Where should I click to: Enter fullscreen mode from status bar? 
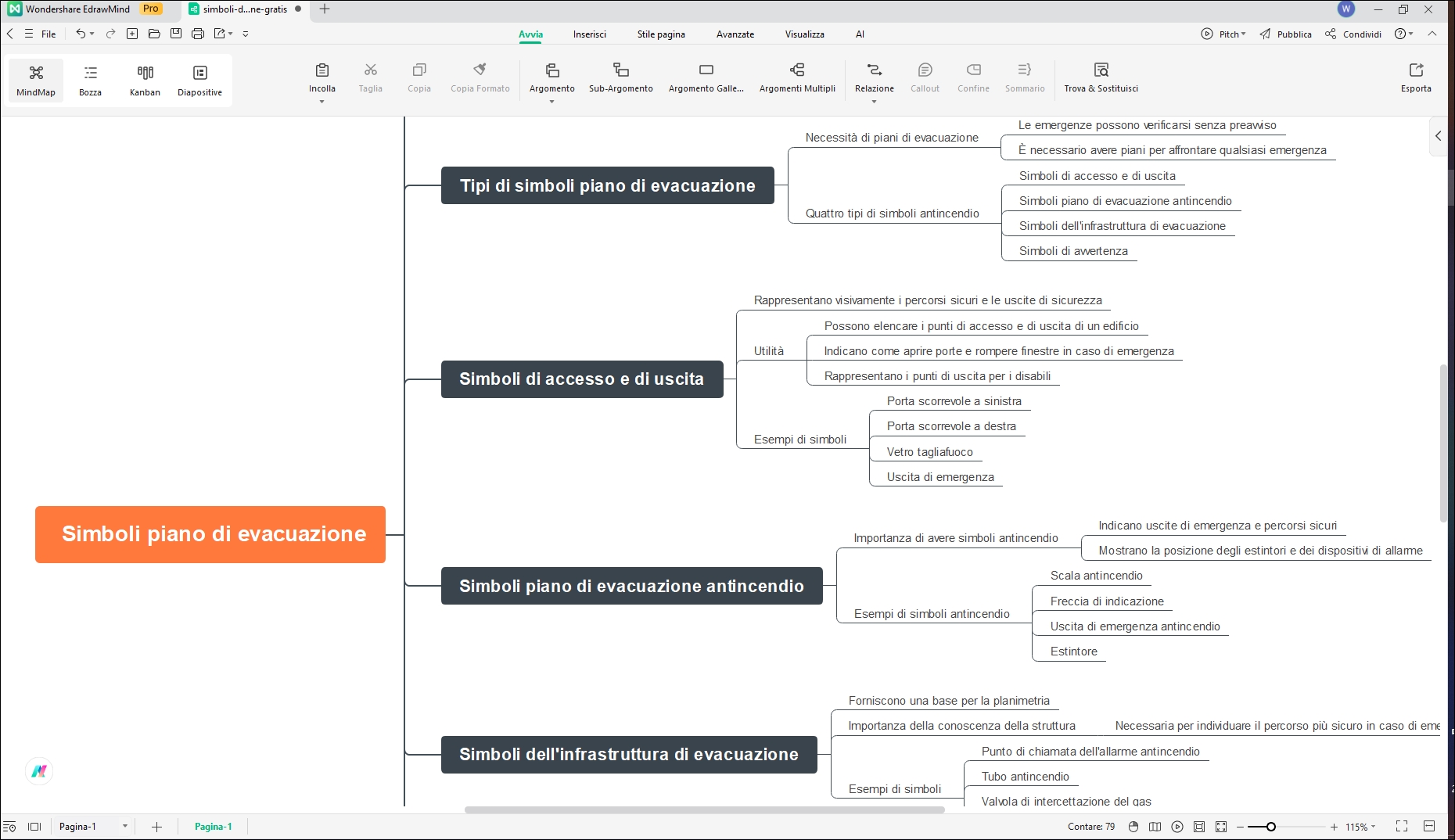[x=1402, y=827]
